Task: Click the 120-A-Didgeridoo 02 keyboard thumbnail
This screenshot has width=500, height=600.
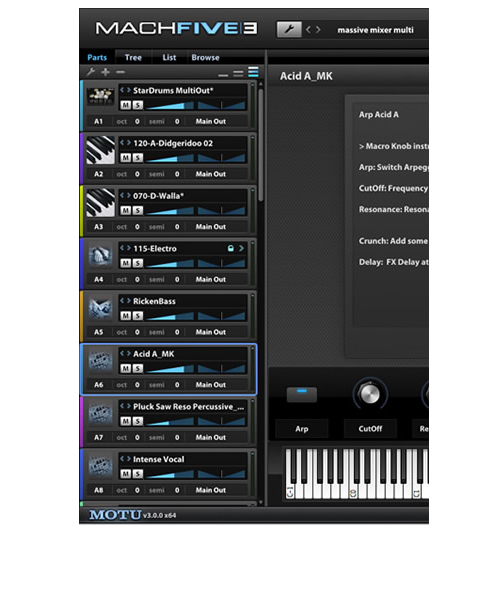Action: (100, 150)
